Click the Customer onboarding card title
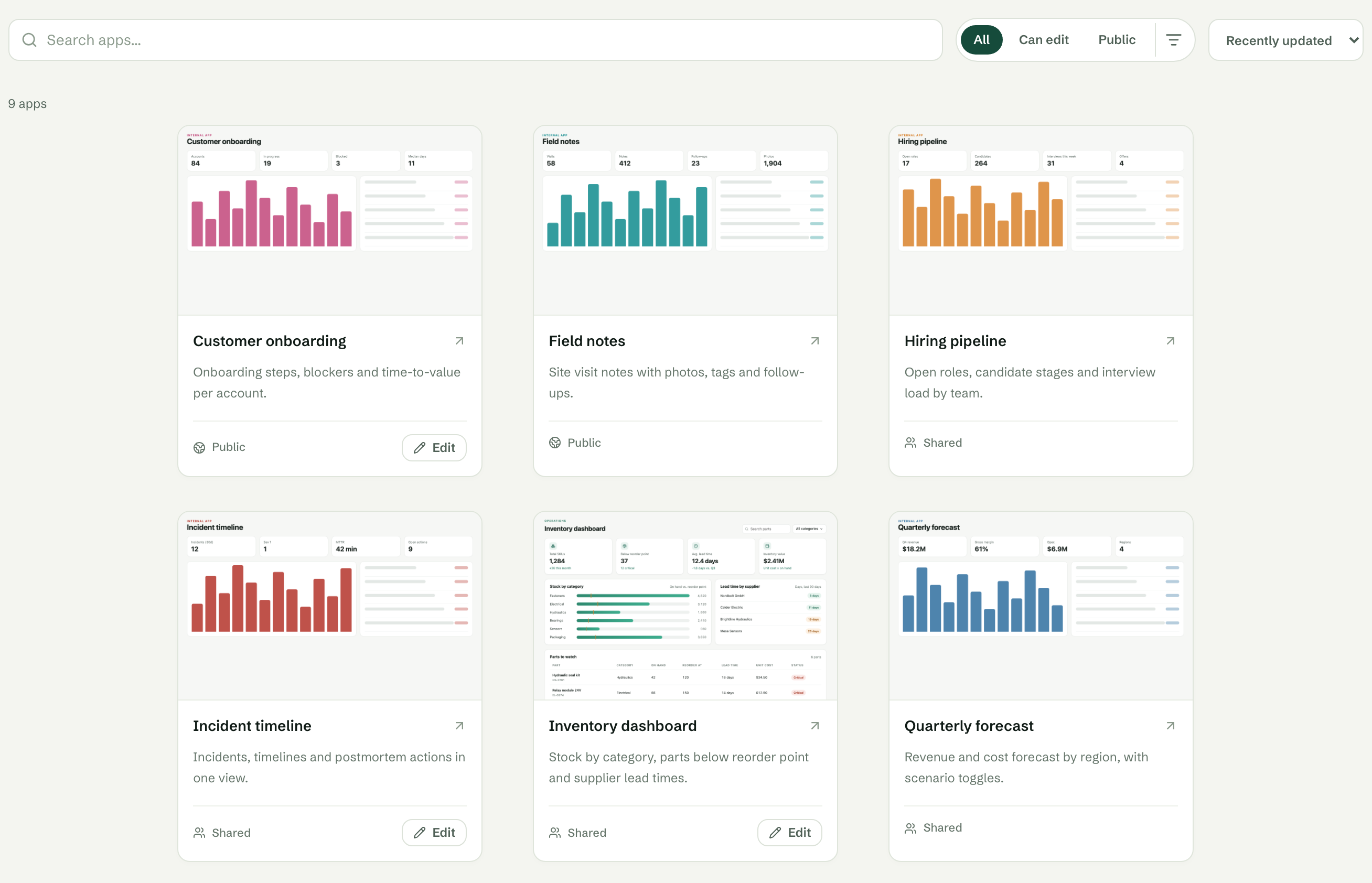The image size is (1372, 883). coord(270,341)
